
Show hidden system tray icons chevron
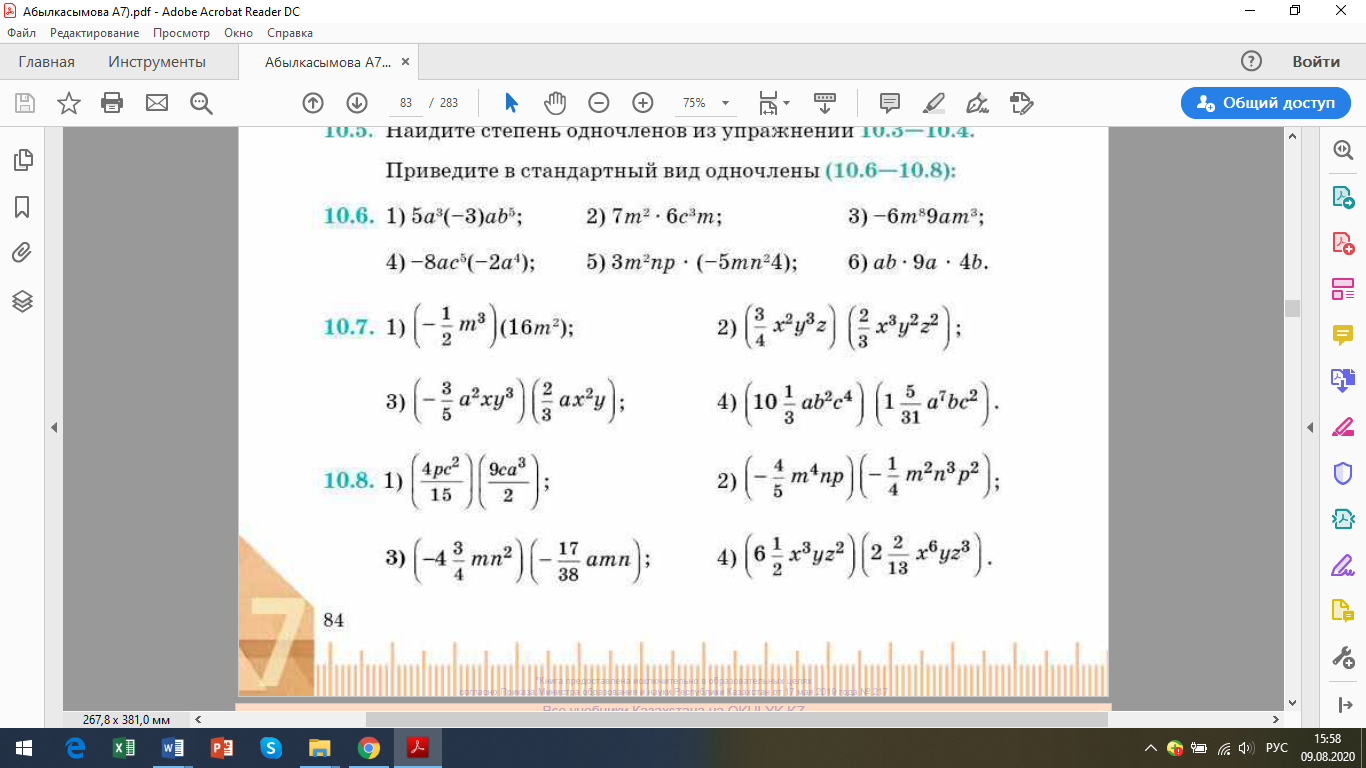click(x=1150, y=748)
